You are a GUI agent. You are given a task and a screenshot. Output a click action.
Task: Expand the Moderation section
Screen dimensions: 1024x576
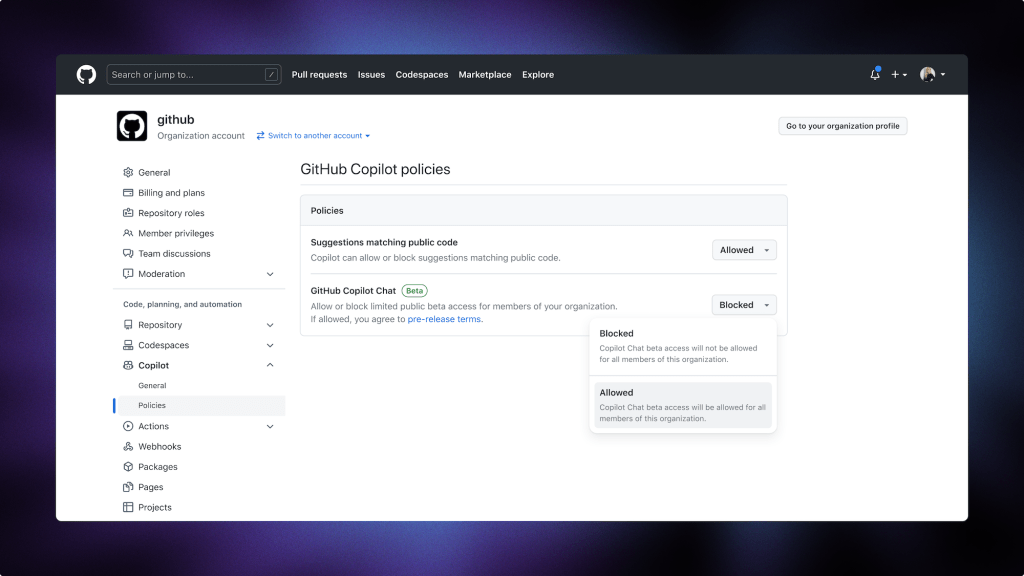coord(269,273)
